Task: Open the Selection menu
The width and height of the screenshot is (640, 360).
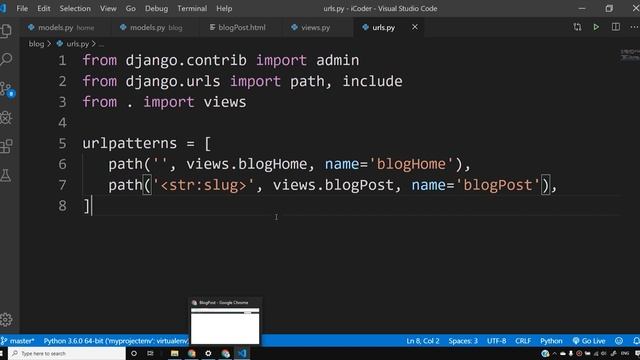Action: point(75,8)
